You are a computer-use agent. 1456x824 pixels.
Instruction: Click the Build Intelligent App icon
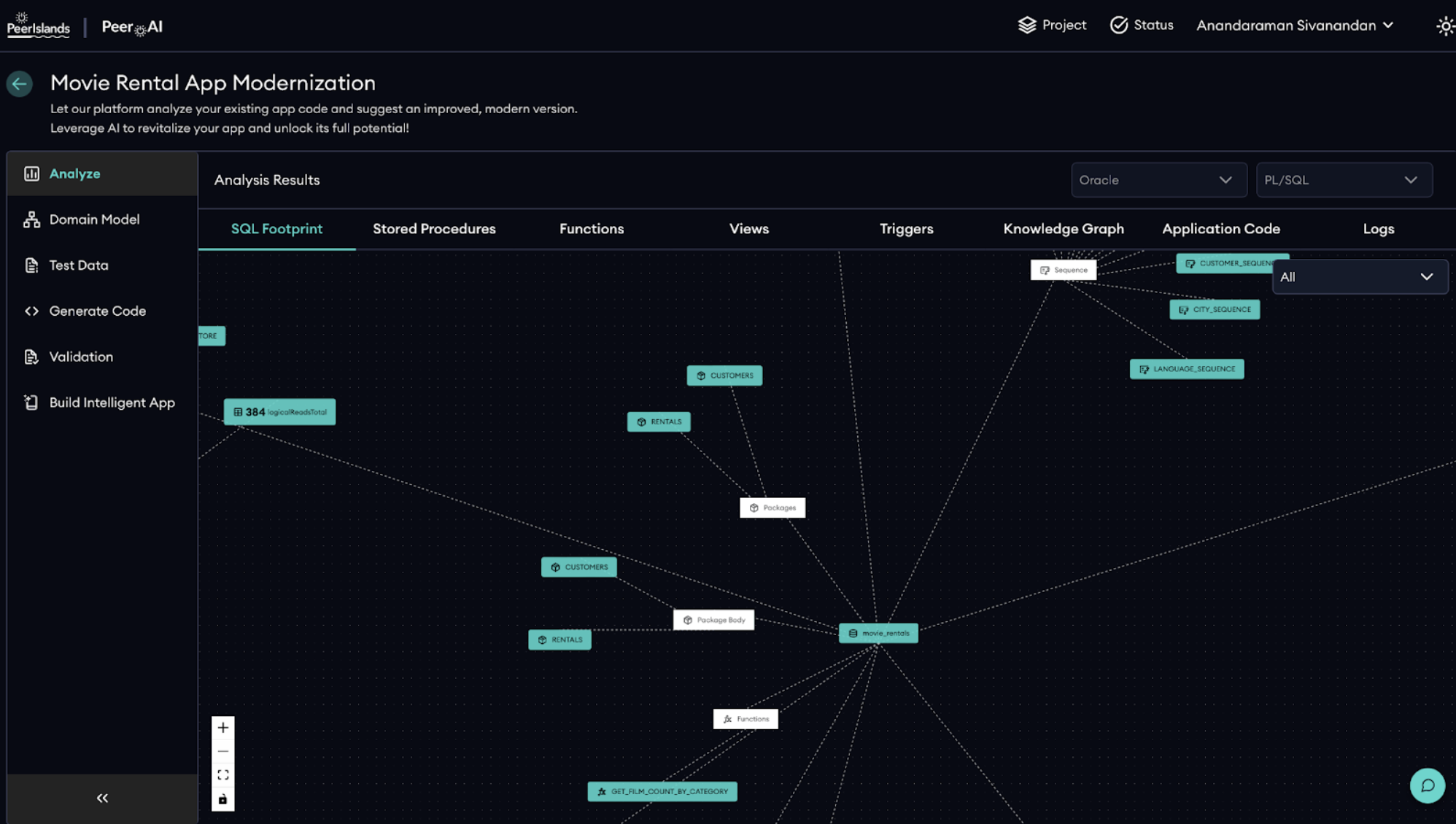31,402
